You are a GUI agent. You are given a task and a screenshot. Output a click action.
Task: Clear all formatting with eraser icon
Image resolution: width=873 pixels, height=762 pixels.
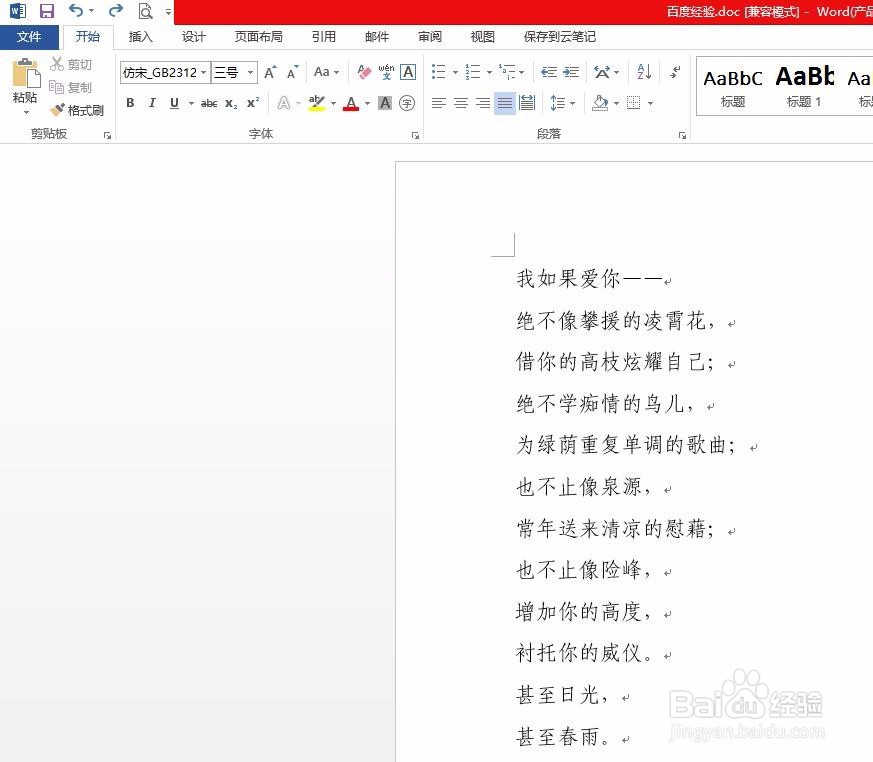(364, 72)
